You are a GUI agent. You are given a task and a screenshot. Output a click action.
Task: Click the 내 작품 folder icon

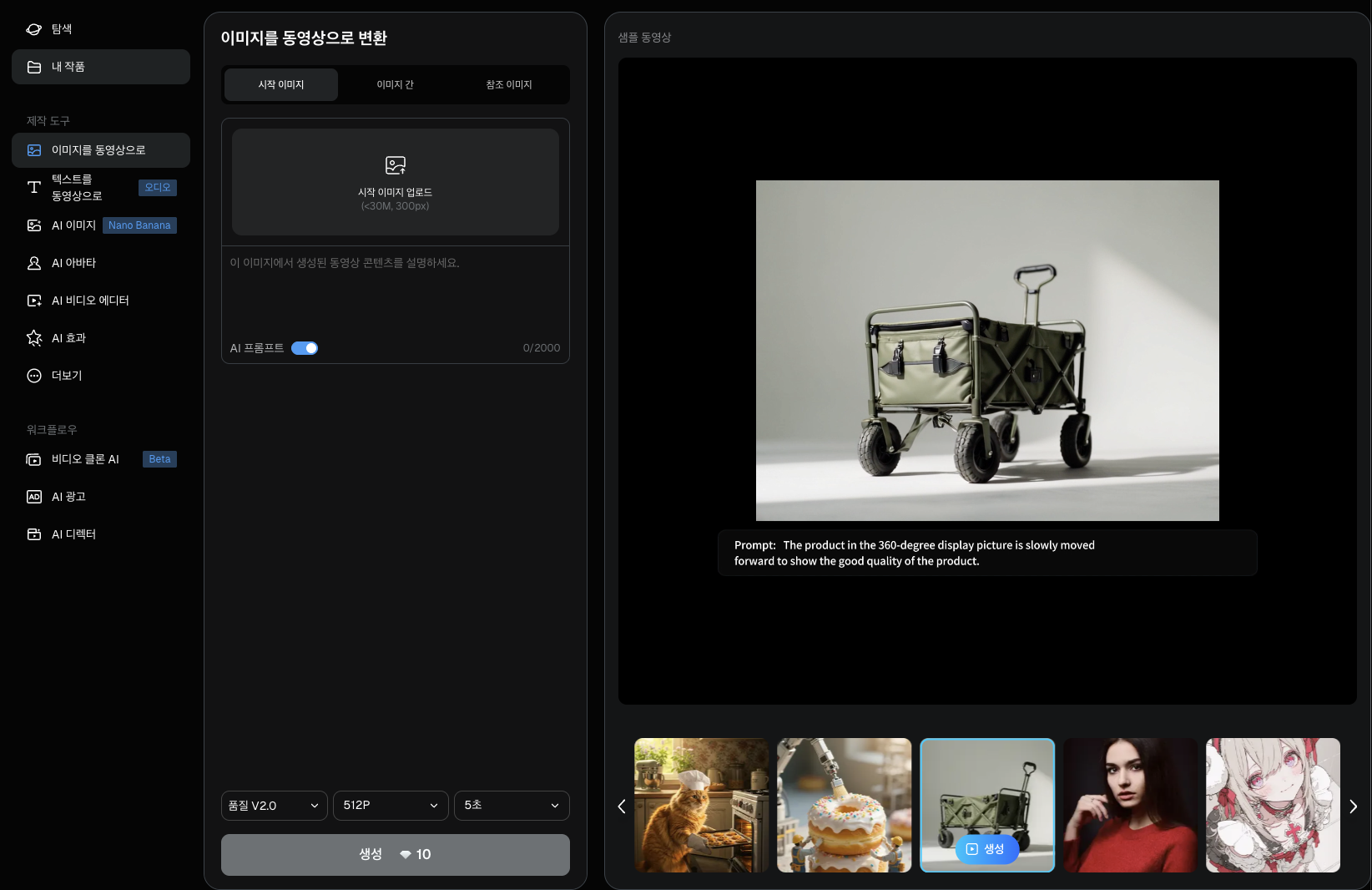click(x=34, y=67)
